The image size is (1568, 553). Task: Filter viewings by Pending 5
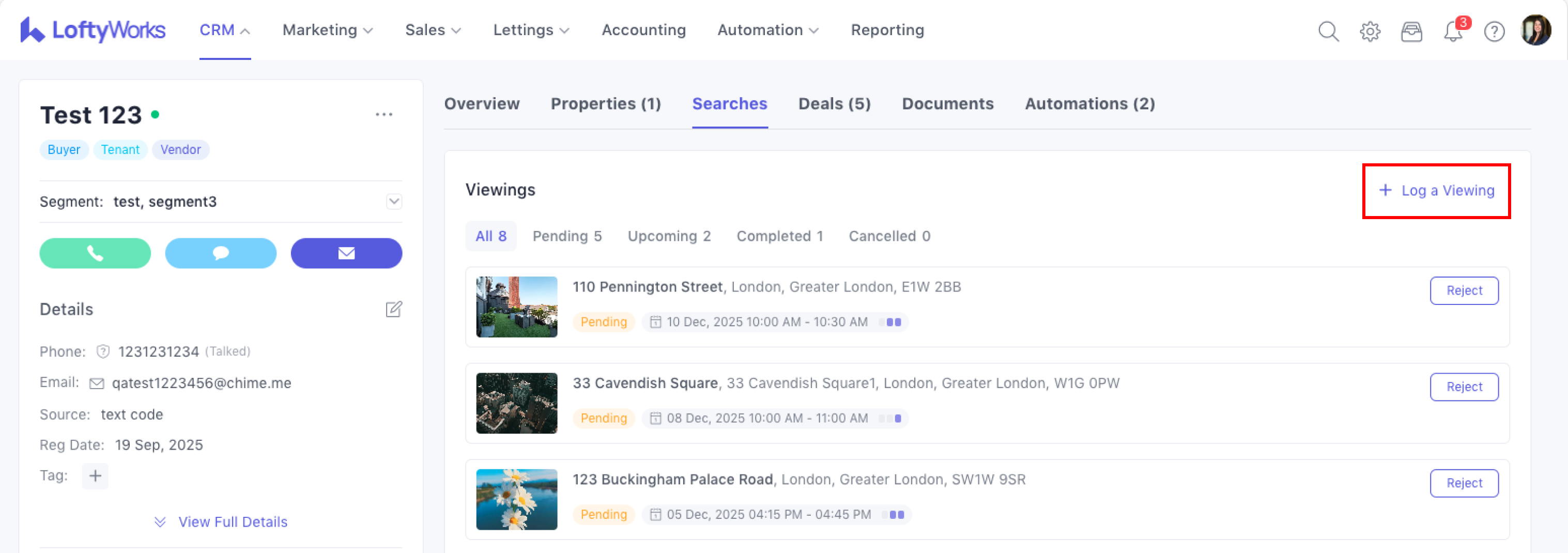(567, 236)
